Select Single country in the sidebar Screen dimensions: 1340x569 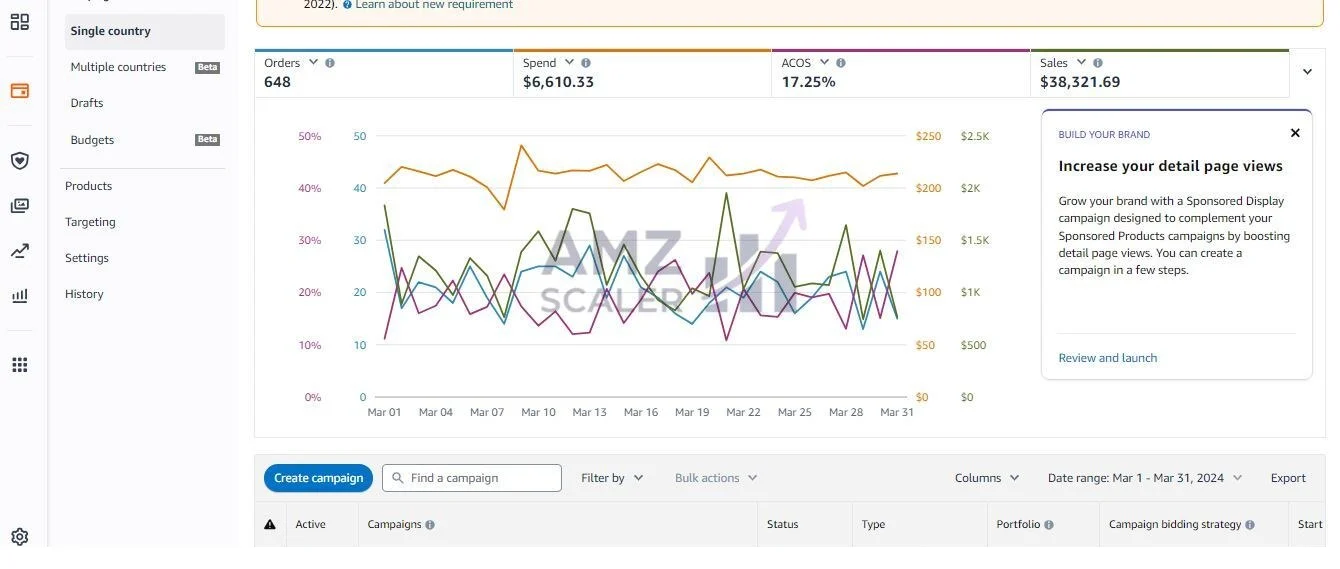pyautogui.click(x=145, y=31)
